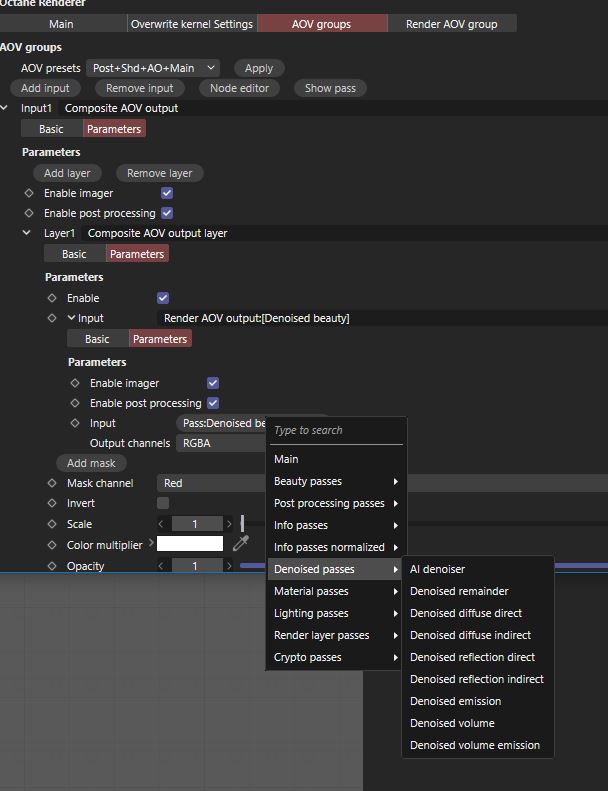Image resolution: width=608 pixels, height=791 pixels.
Task: Click the white Color multiplier swatch
Action: point(190,543)
